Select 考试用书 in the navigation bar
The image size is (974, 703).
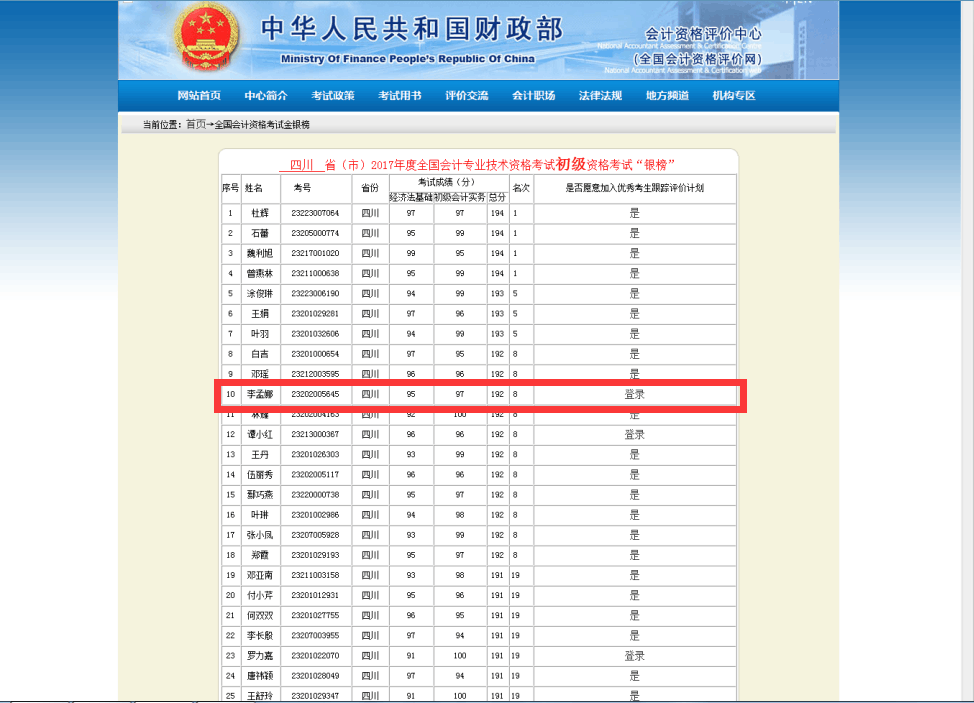tap(400, 96)
